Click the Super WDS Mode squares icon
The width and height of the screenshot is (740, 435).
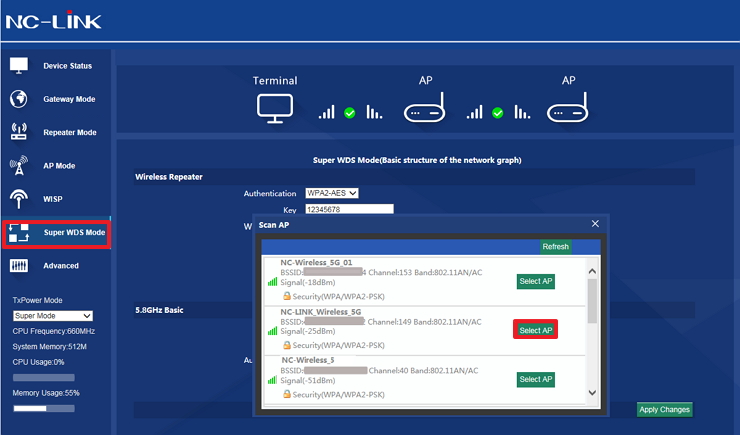tap(19, 233)
